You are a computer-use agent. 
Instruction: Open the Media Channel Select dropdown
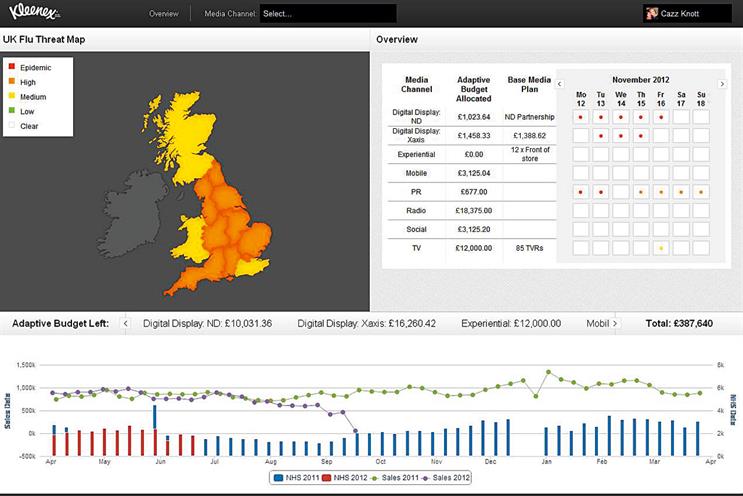click(328, 14)
